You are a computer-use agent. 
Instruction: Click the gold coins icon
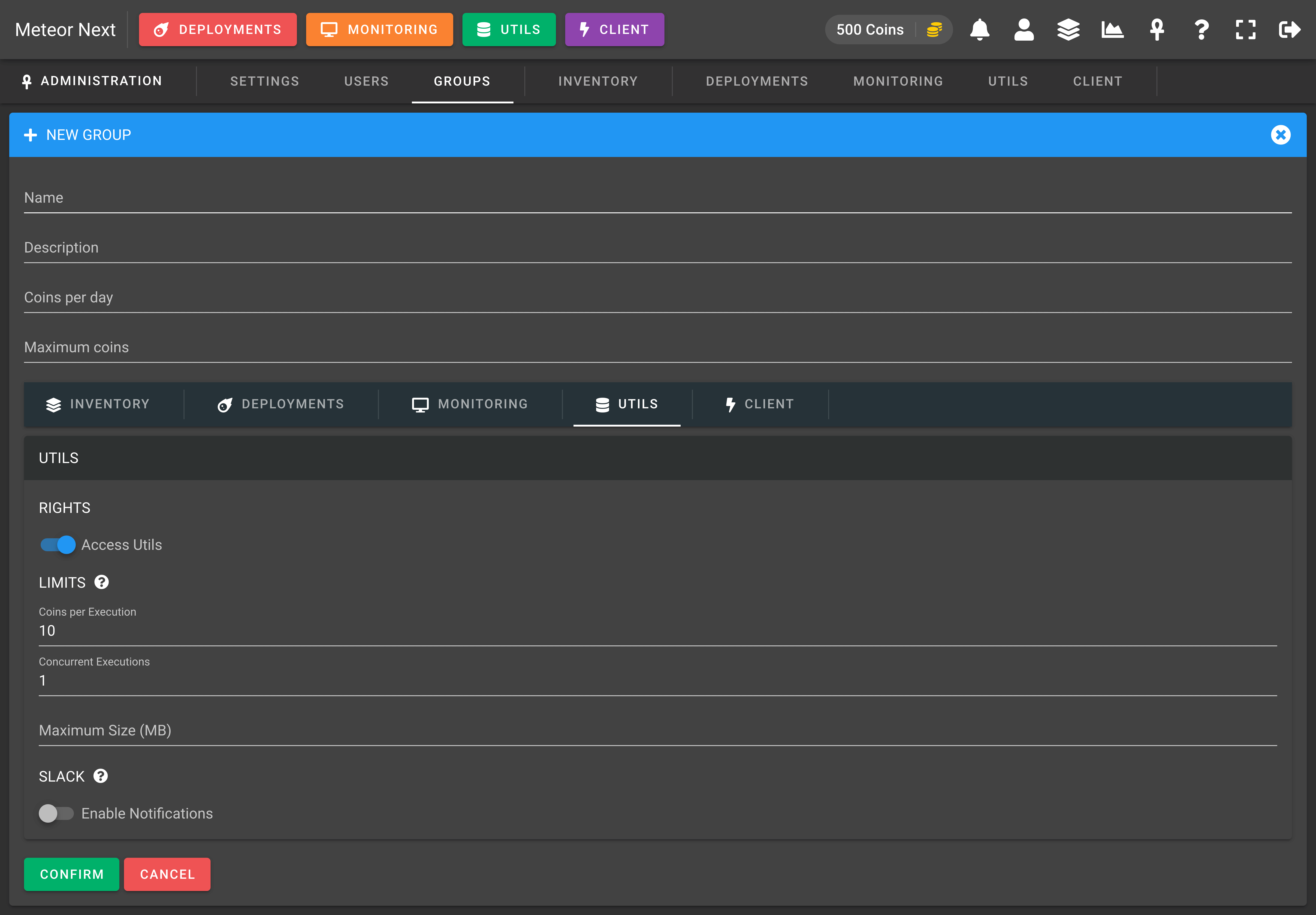click(934, 30)
